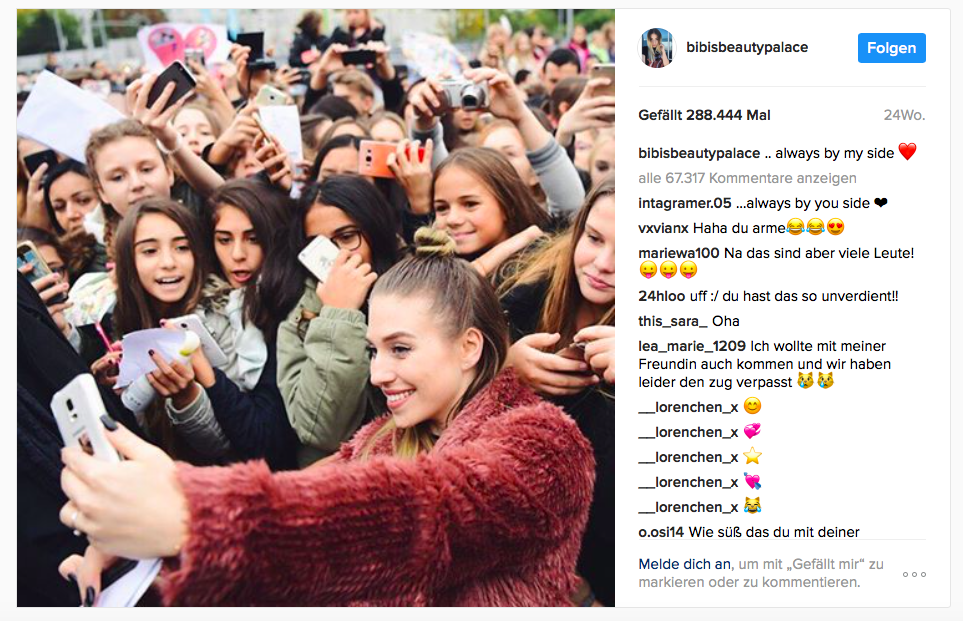
Task: Open commenter o.osi14 profile
Action: [x=661, y=532]
